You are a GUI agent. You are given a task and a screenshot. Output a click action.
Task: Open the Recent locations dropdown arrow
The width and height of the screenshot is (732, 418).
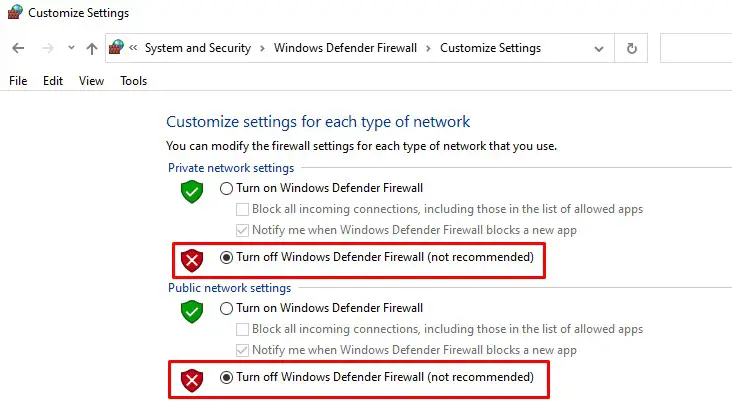[x=71, y=48]
